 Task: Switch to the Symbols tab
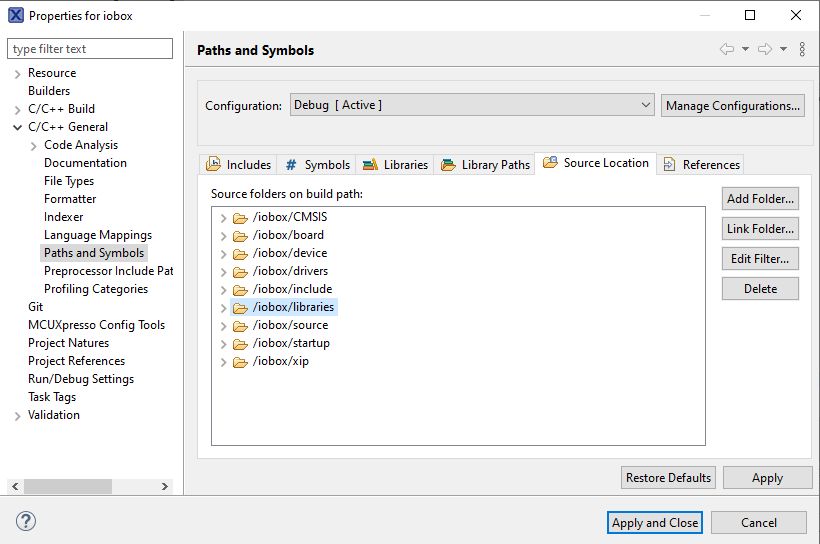(317, 164)
